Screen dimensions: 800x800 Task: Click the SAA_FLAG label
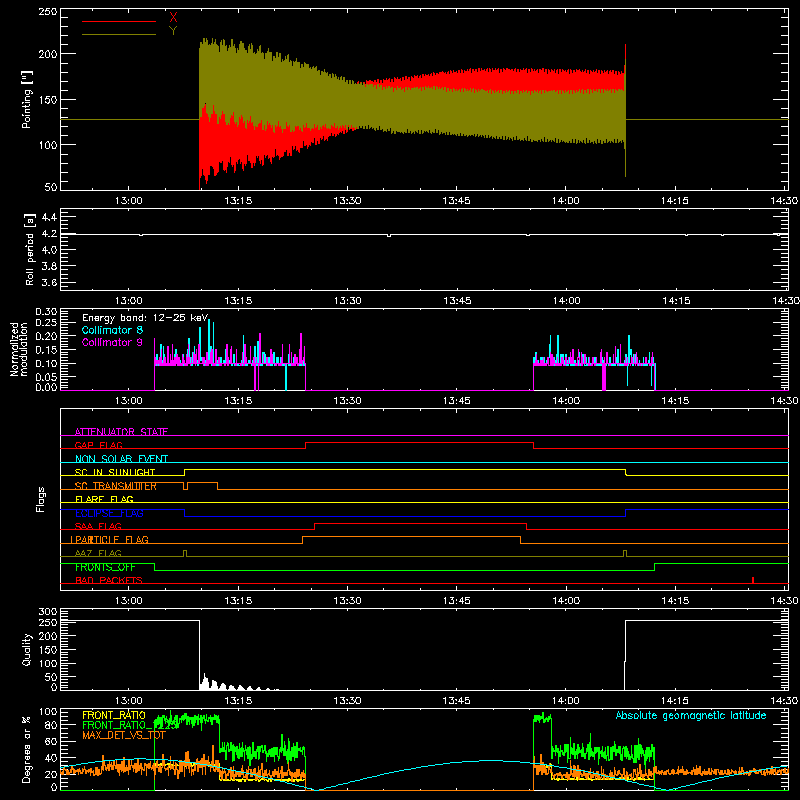tap(98, 526)
